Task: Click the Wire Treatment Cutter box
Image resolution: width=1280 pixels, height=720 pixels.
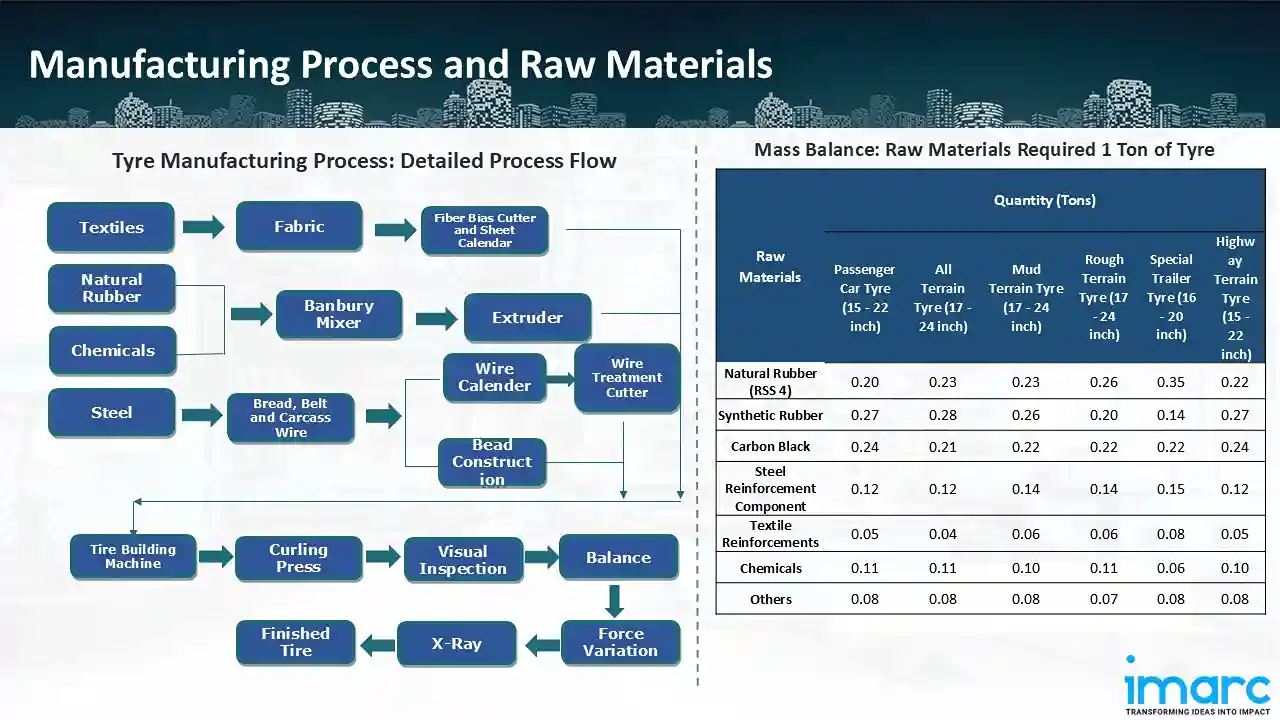Action: tap(626, 378)
